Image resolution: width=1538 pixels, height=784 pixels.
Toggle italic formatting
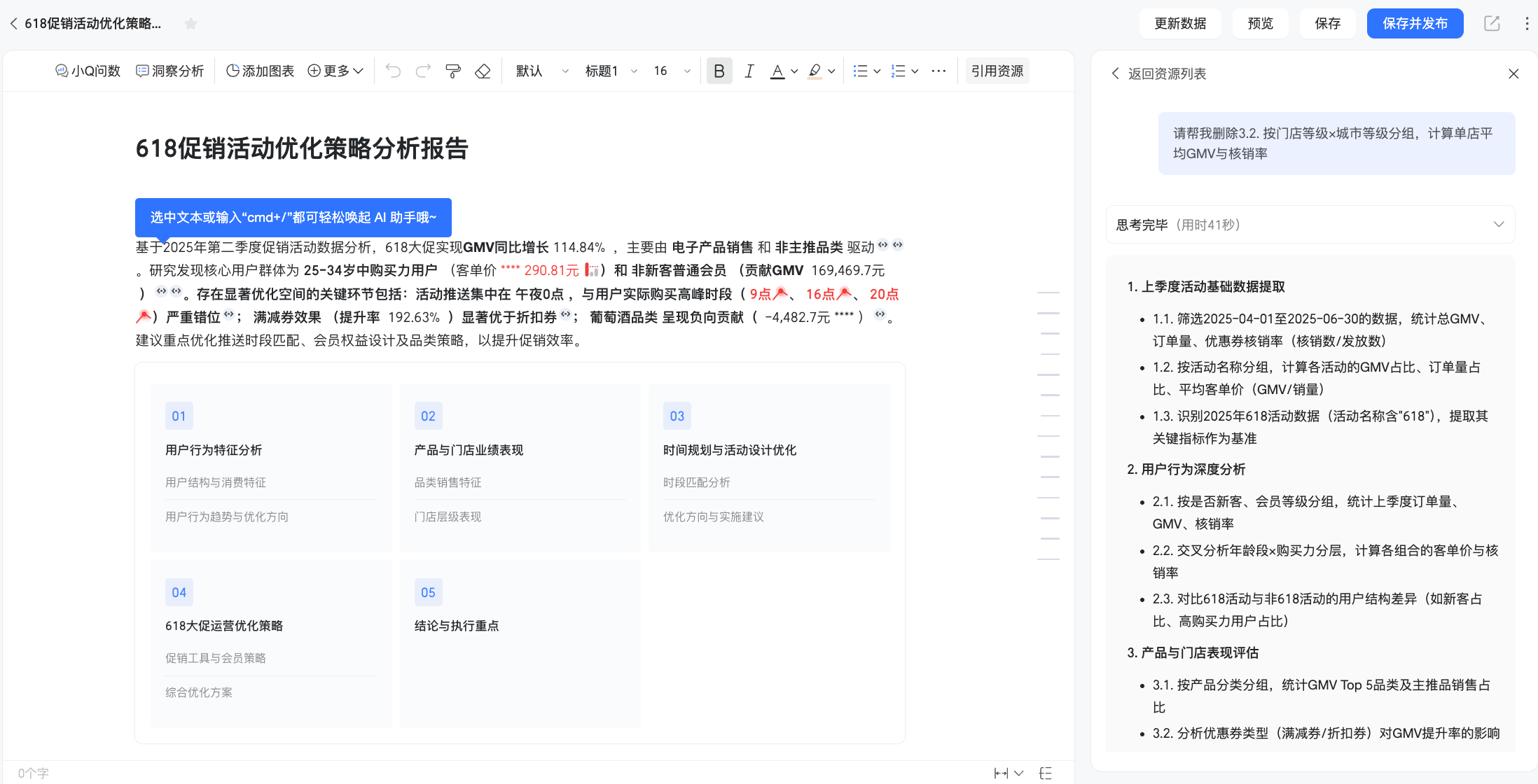point(749,71)
